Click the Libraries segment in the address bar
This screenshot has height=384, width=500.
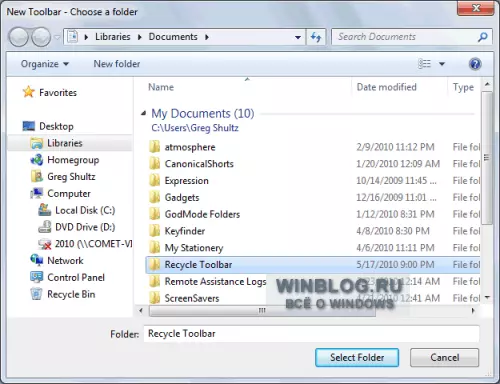(x=113, y=37)
